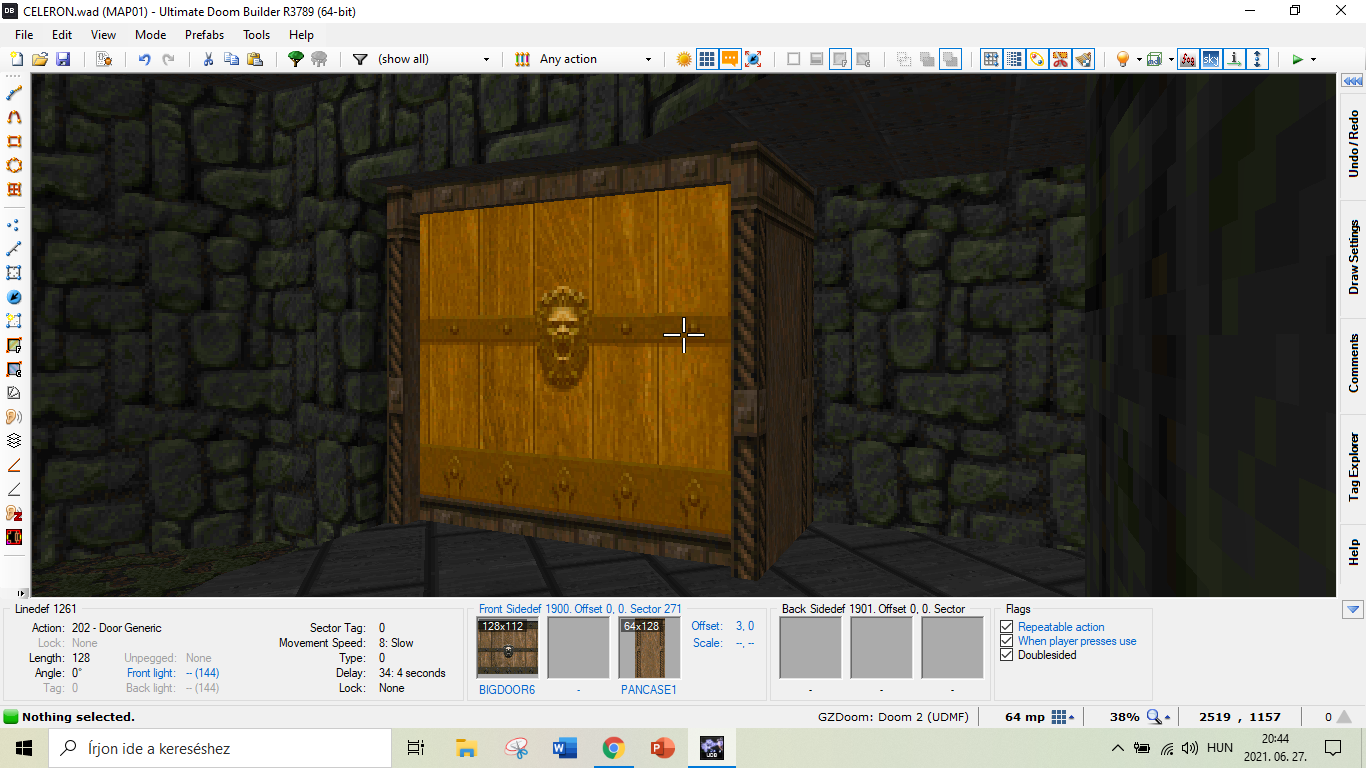
Task: Open the Tools menu
Action: [257, 34]
